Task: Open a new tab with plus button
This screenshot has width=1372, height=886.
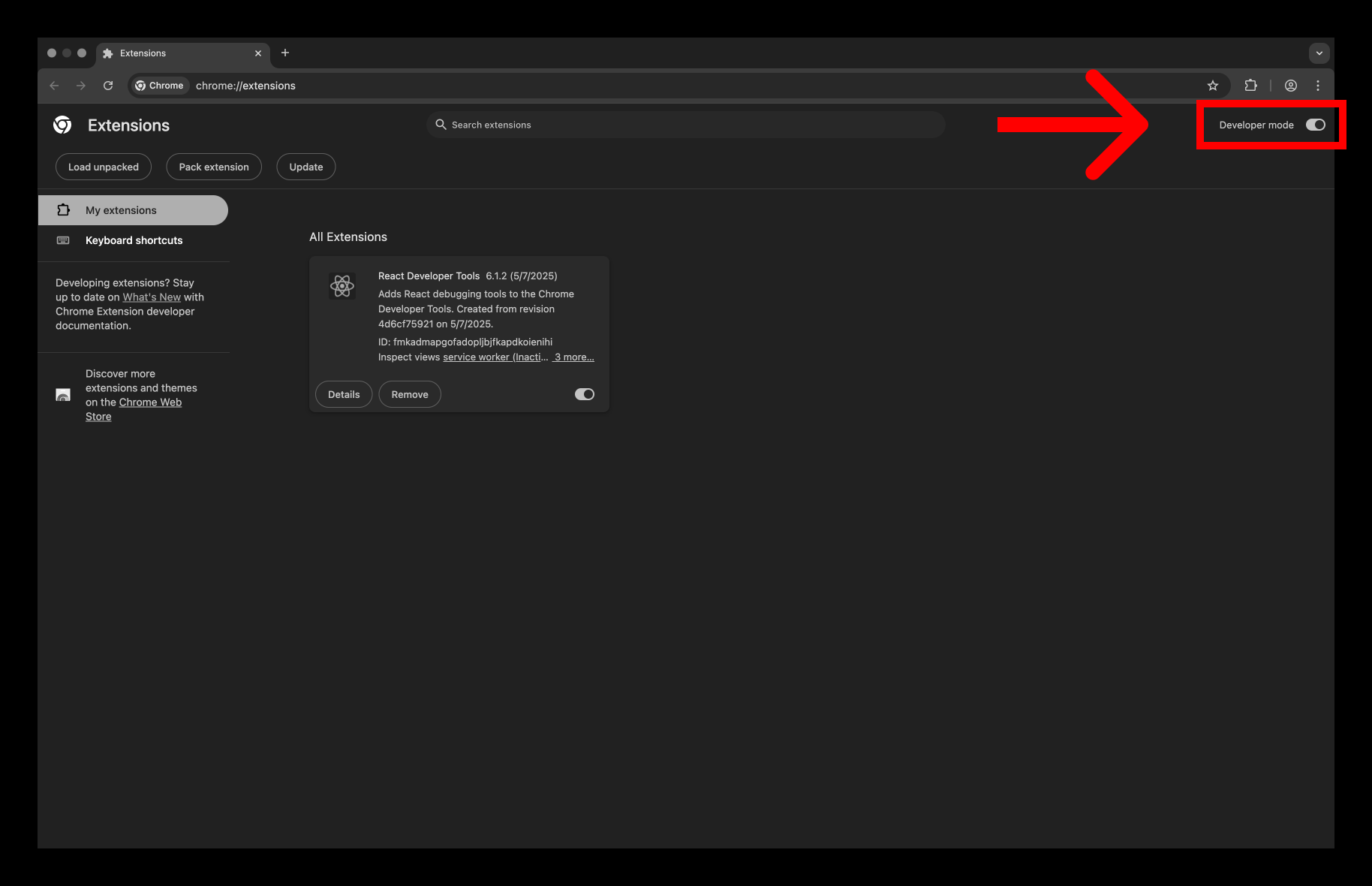Action: click(285, 53)
